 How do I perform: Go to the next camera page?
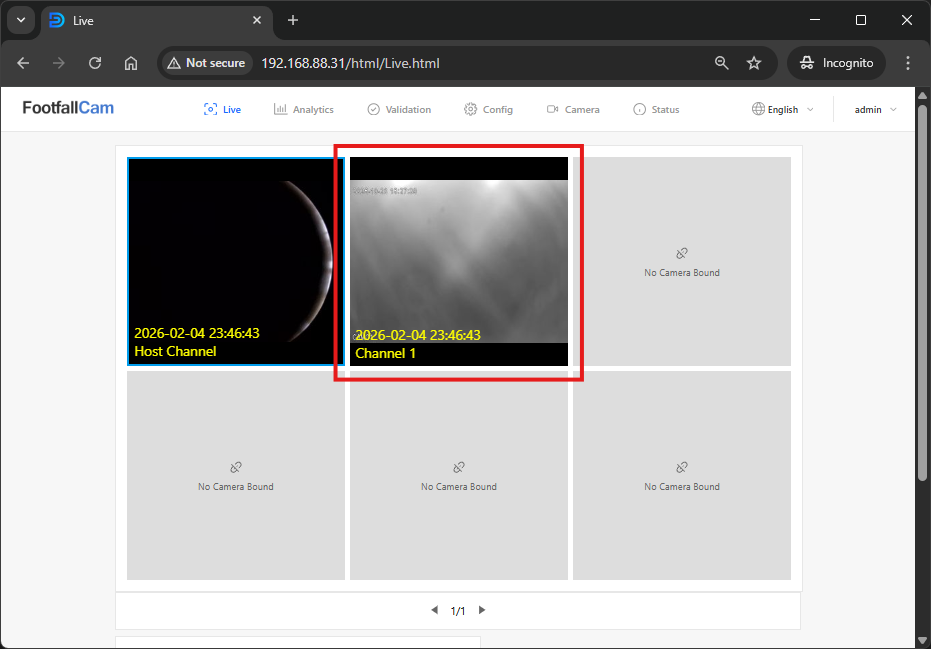tap(482, 610)
